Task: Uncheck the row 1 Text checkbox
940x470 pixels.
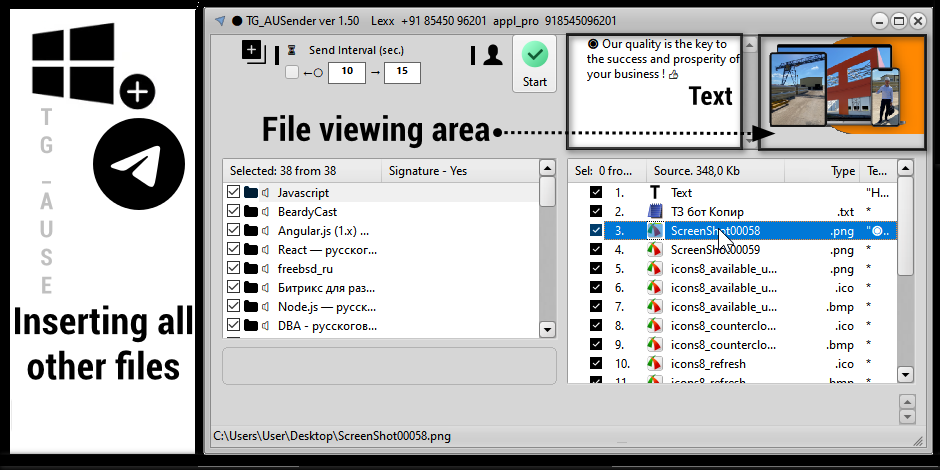Action: 596,192
